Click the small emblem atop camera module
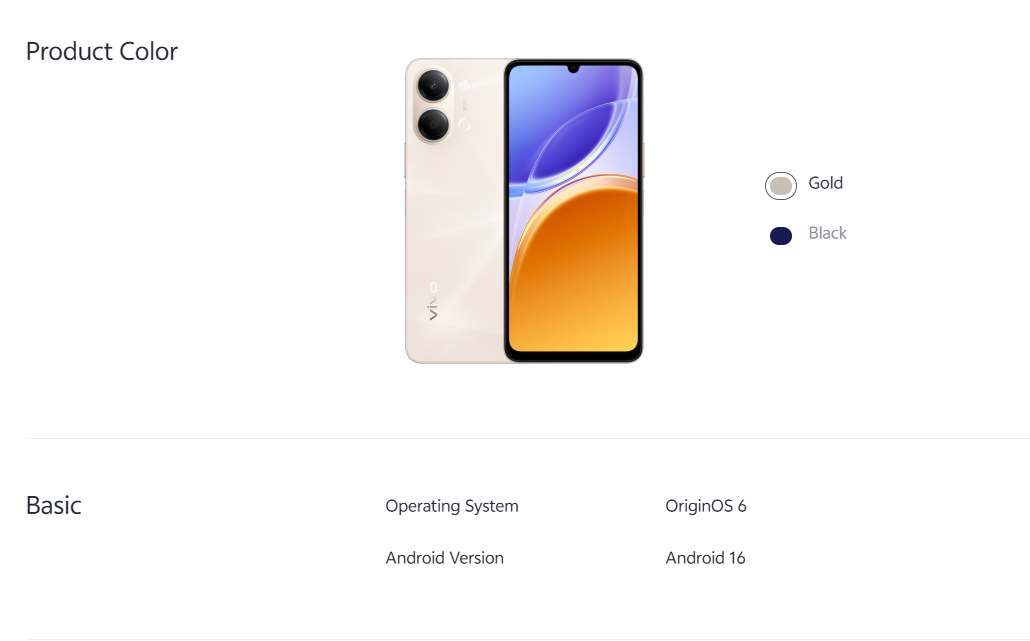This screenshot has height=641, width=1030. point(464,85)
